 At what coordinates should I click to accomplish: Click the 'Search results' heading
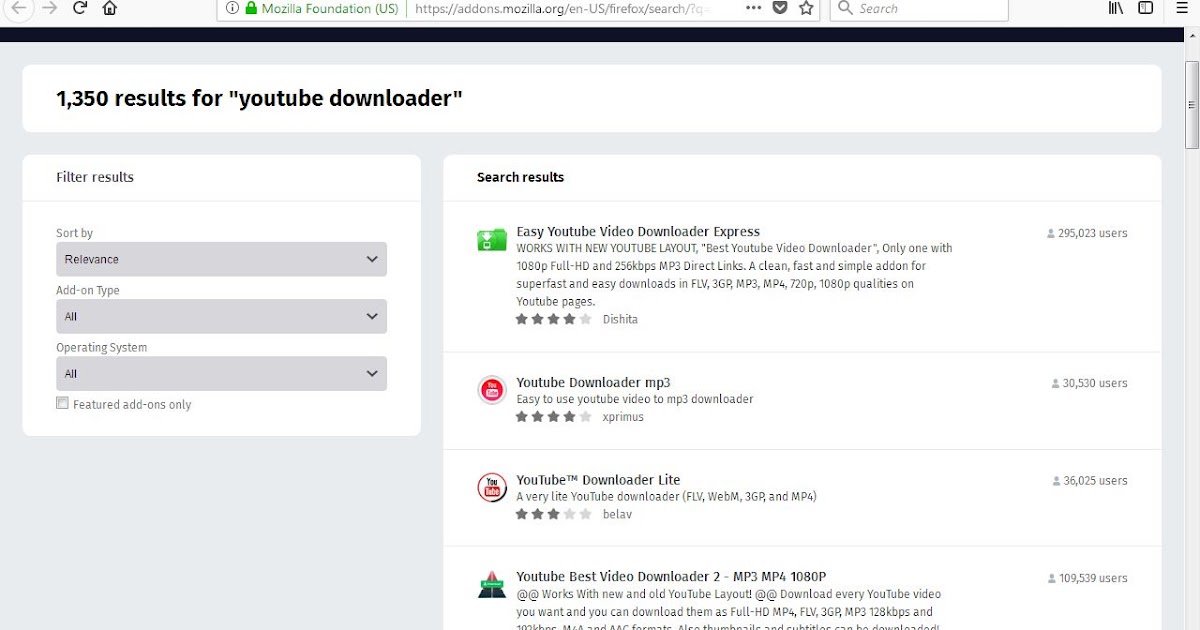(520, 177)
